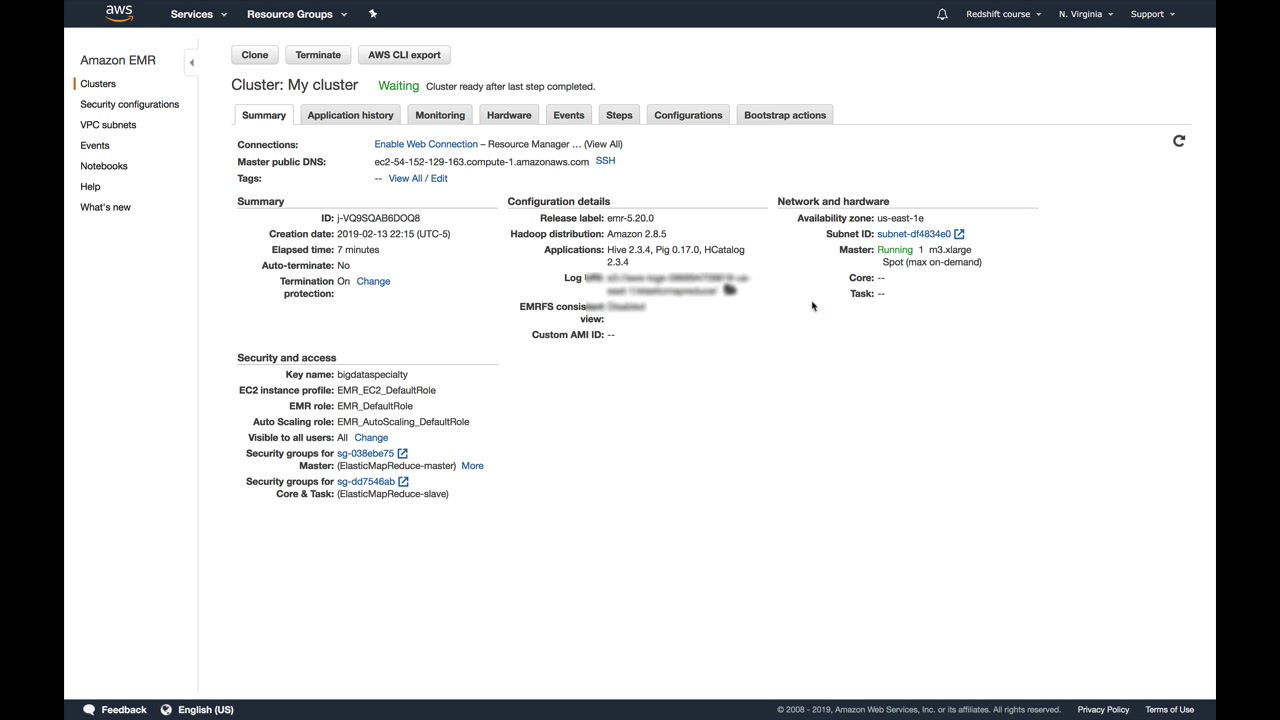Open Events in the sidebar
The image size is (1280, 720).
[x=95, y=146]
